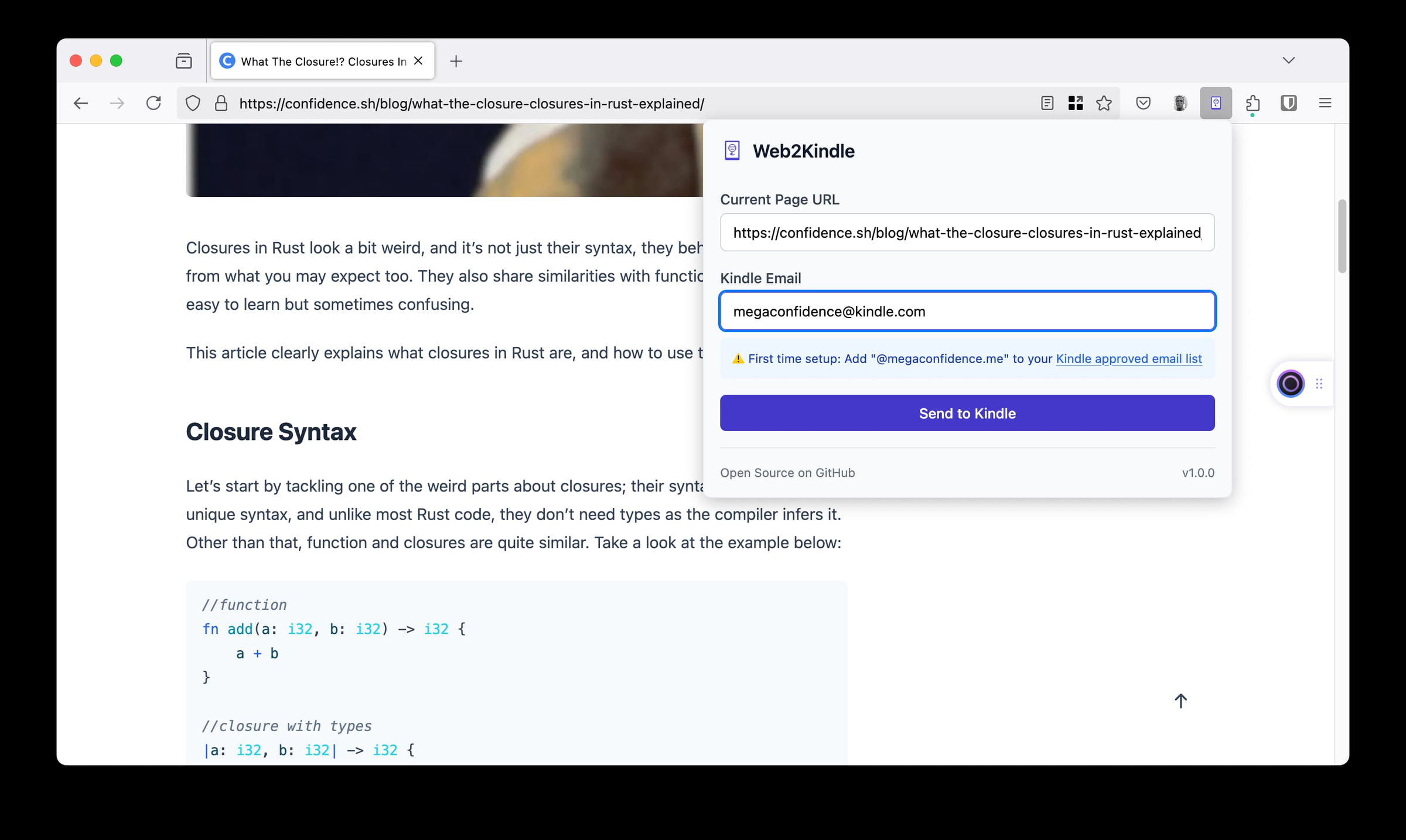Click the address bar URL

click(472, 104)
